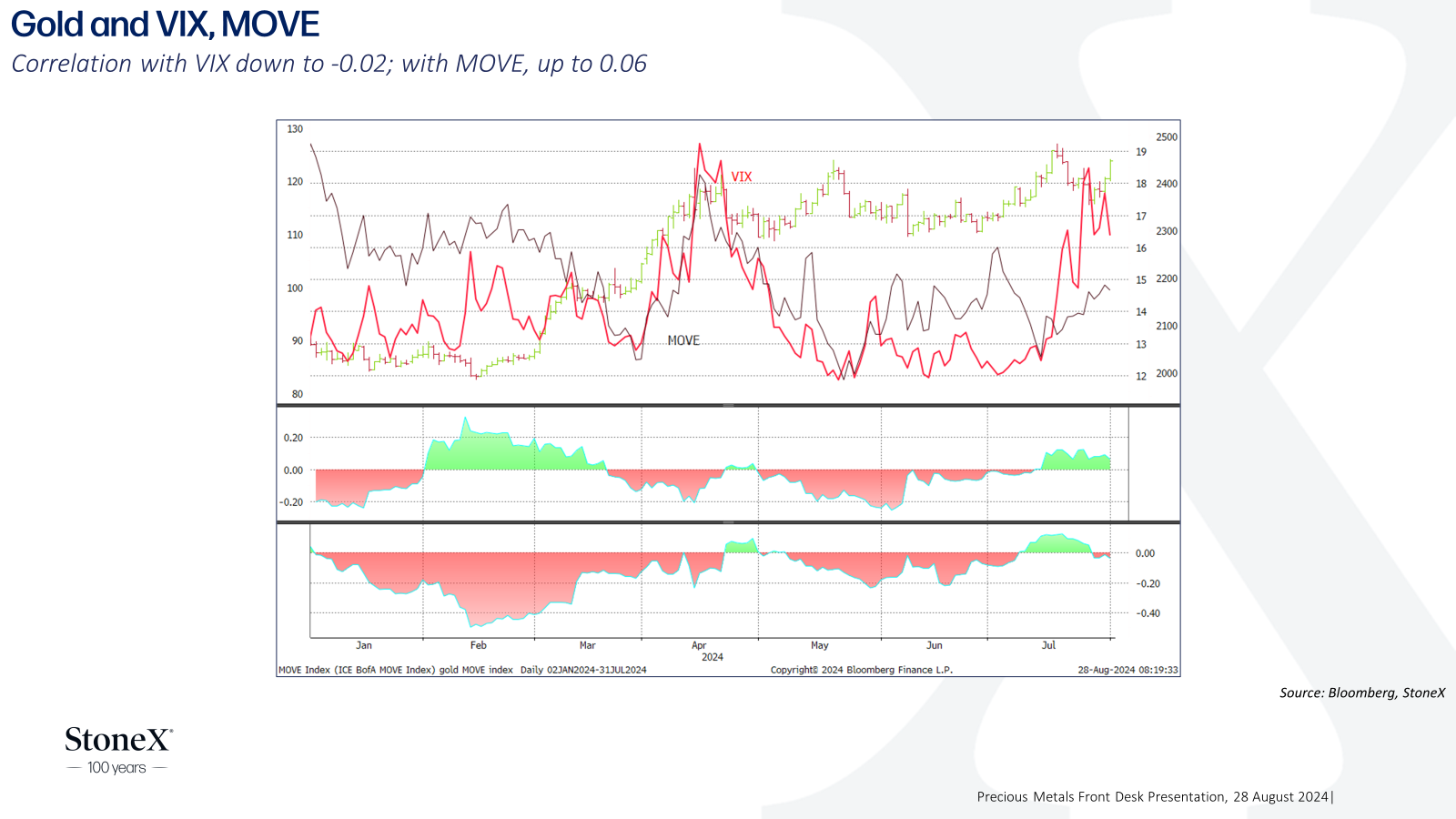This screenshot has height=819, width=1456.
Task: Click the "Copyright 2024 Bloomberg Finance L.P." notice
Action: point(861,670)
